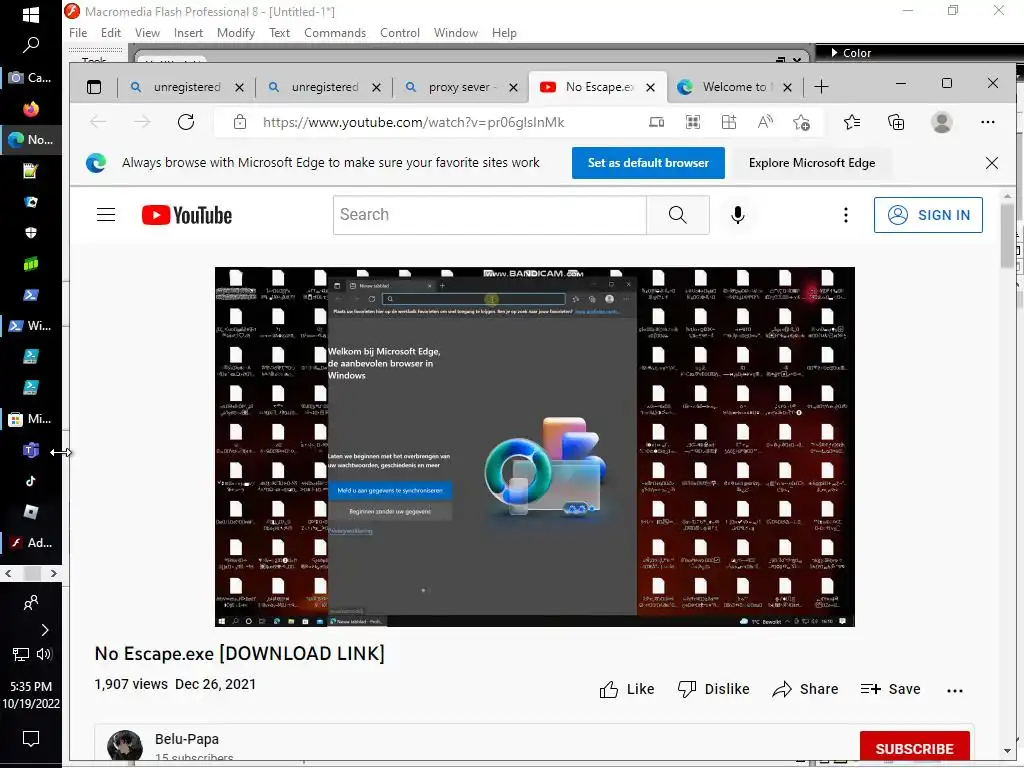Open Windows Security shield on taskbar

pyautogui.click(x=31, y=232)
